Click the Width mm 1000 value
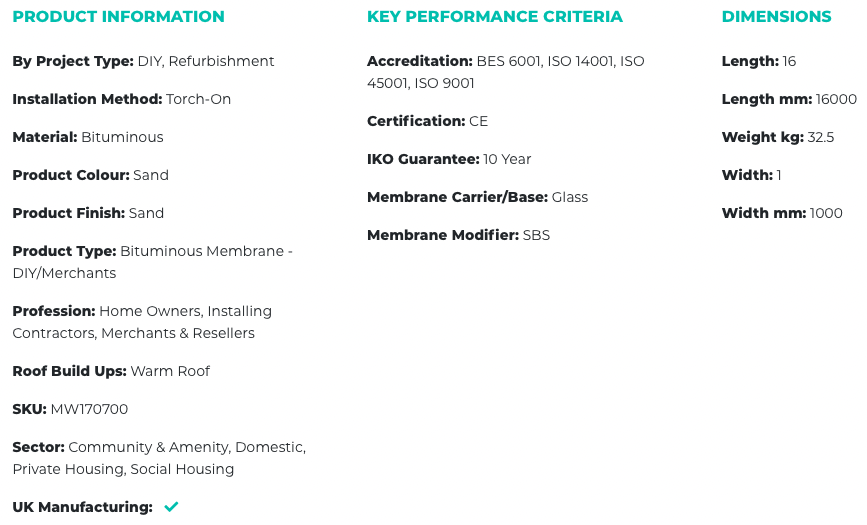Image resolution: width=867 pixels, height=525 pixels. (x=826, y=214)
